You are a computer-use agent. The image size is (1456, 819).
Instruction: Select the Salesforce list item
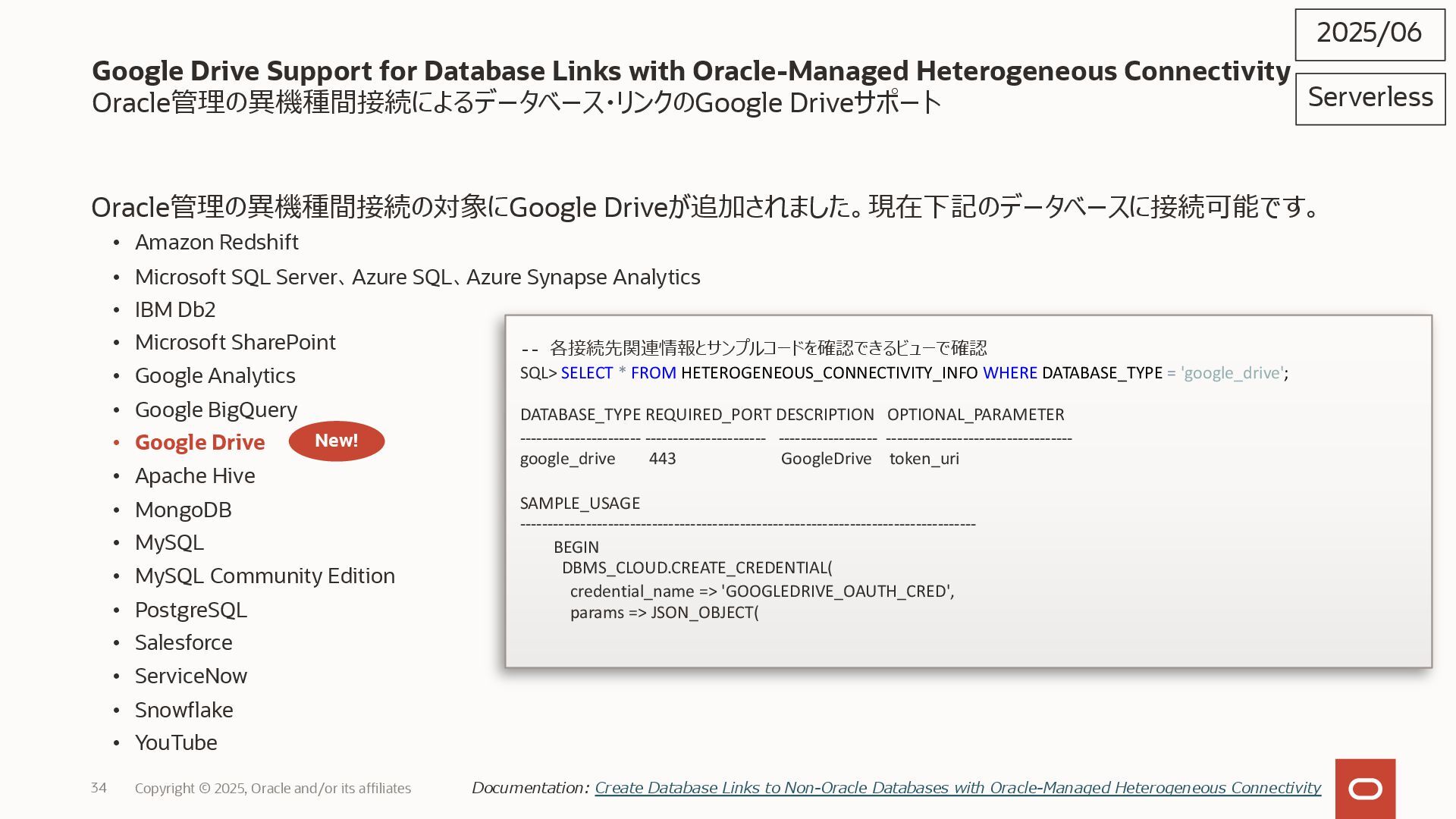(184, 642)
